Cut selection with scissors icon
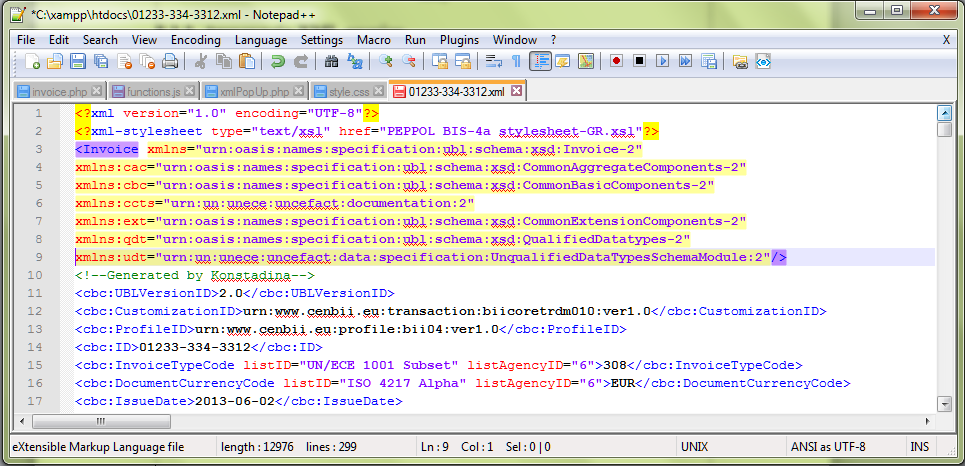Image resolution: width=965 pixels, height=466 pixels. click(201, 62)
